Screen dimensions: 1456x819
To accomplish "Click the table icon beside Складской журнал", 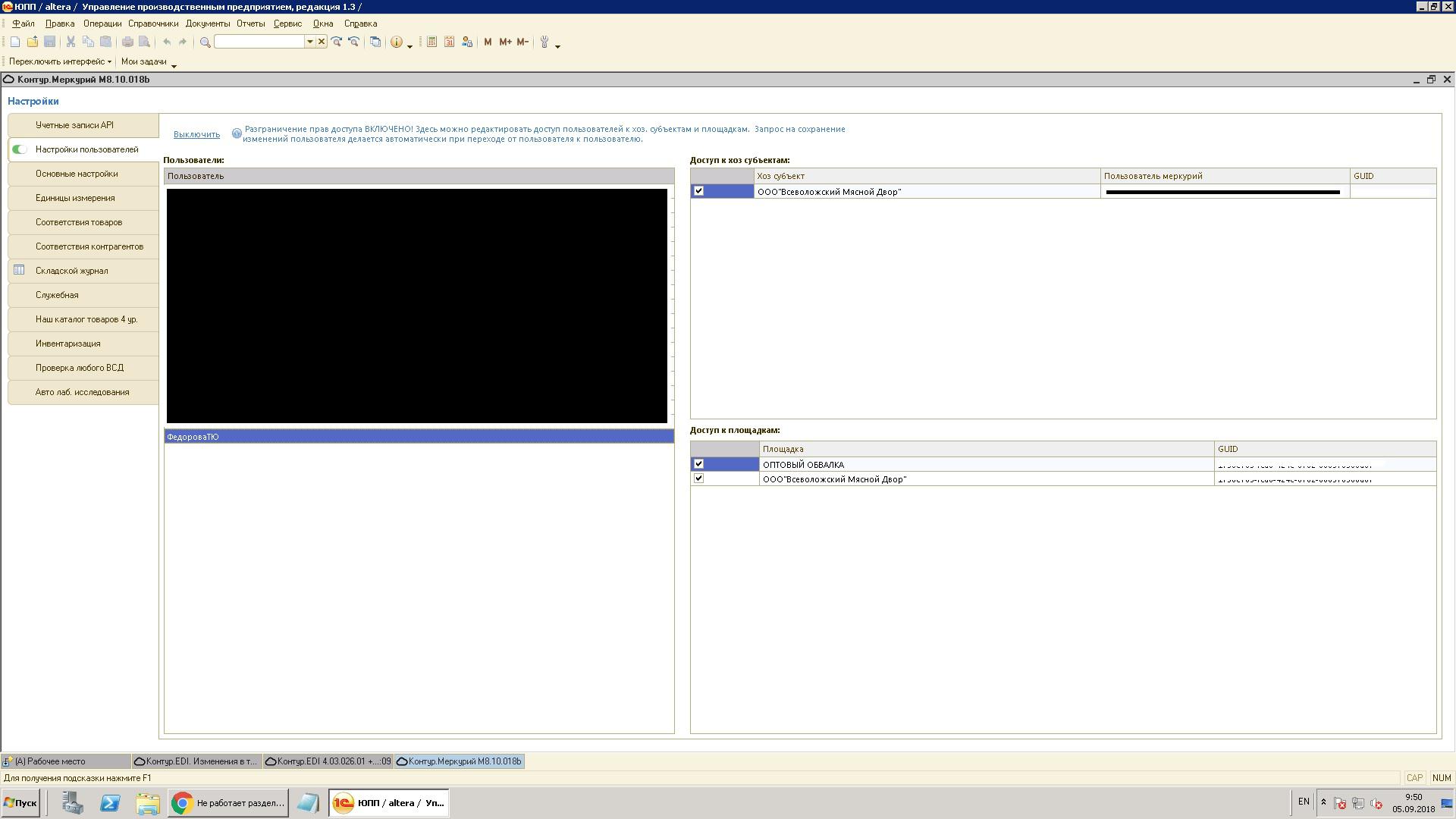I will tap(20, 270).
